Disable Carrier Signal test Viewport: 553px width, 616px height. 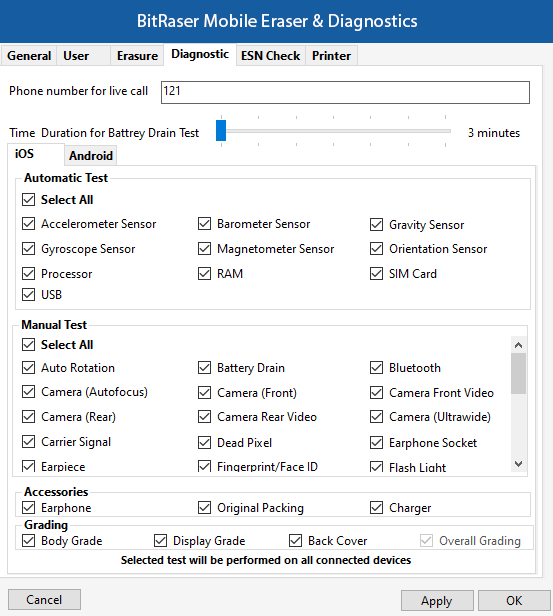28,442
